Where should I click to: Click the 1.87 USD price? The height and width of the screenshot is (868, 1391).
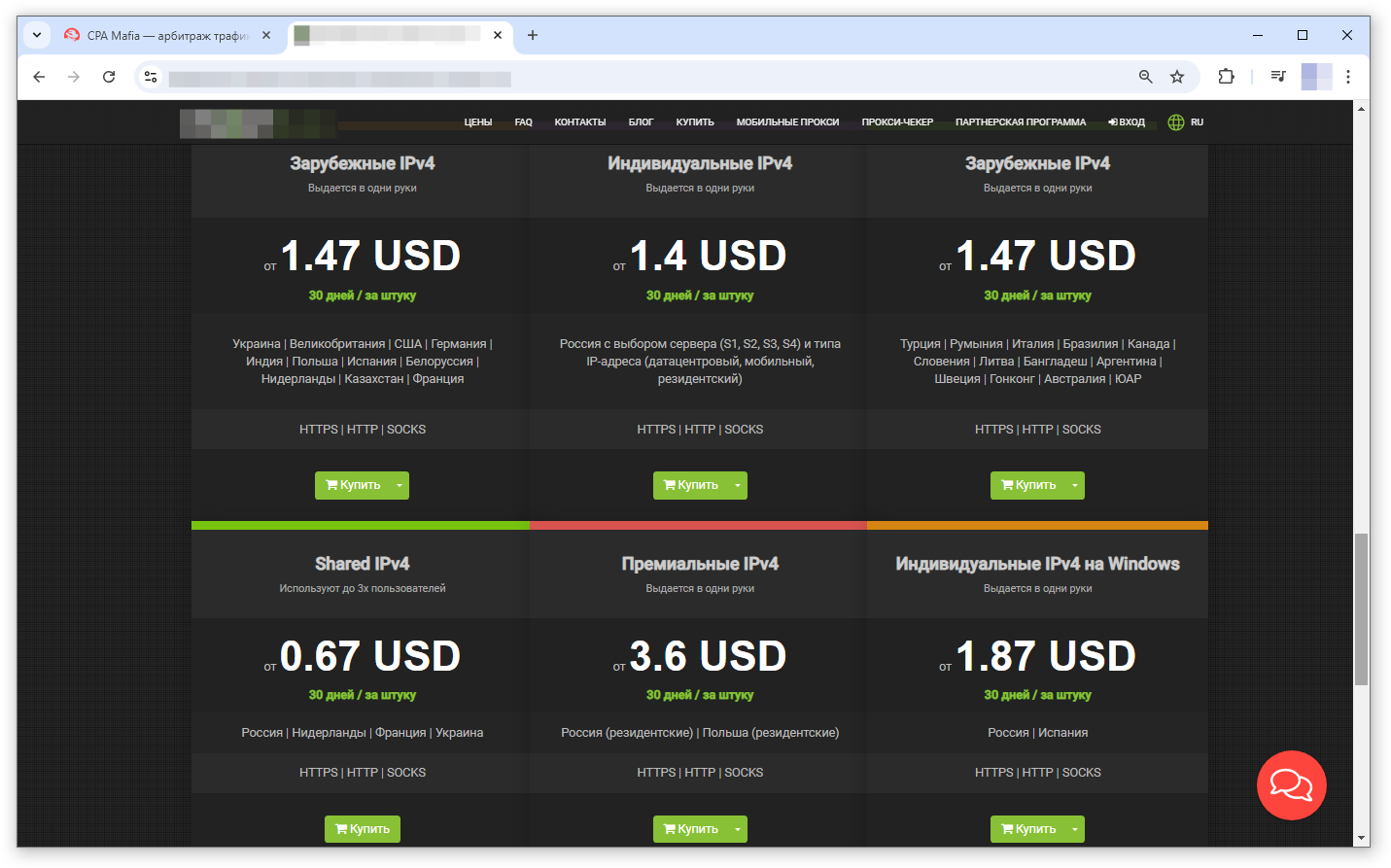[1046, 656]
